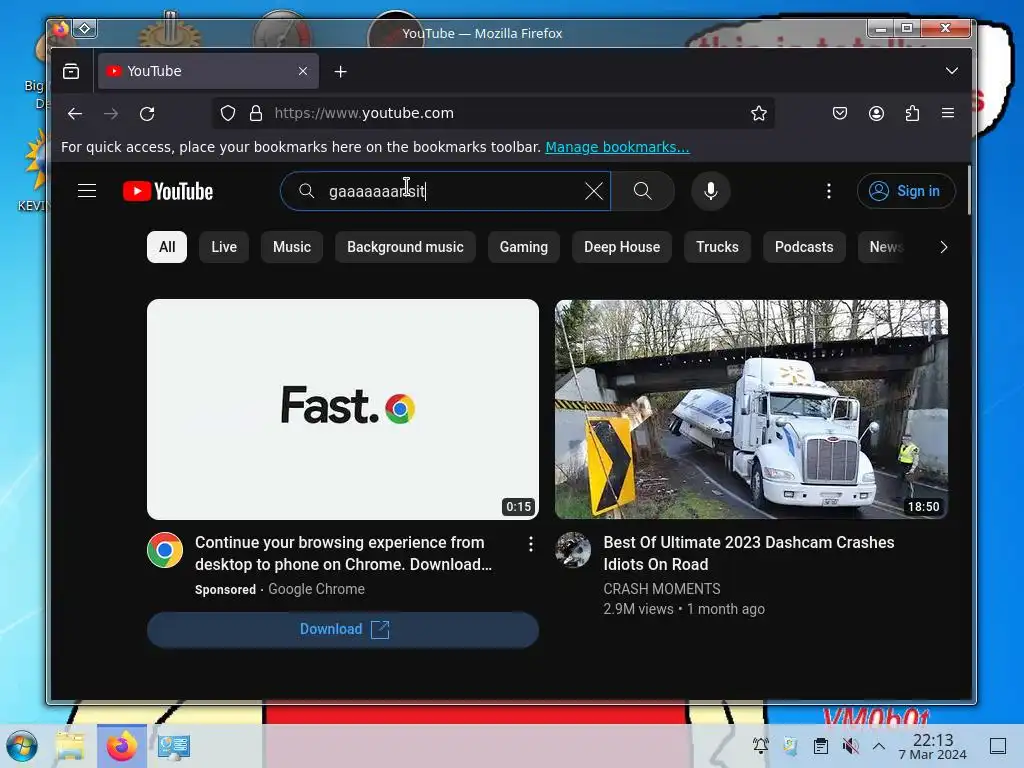The image size is (1024, 768).
Task: Select the Music filter chip
Action: coord(292,247)
